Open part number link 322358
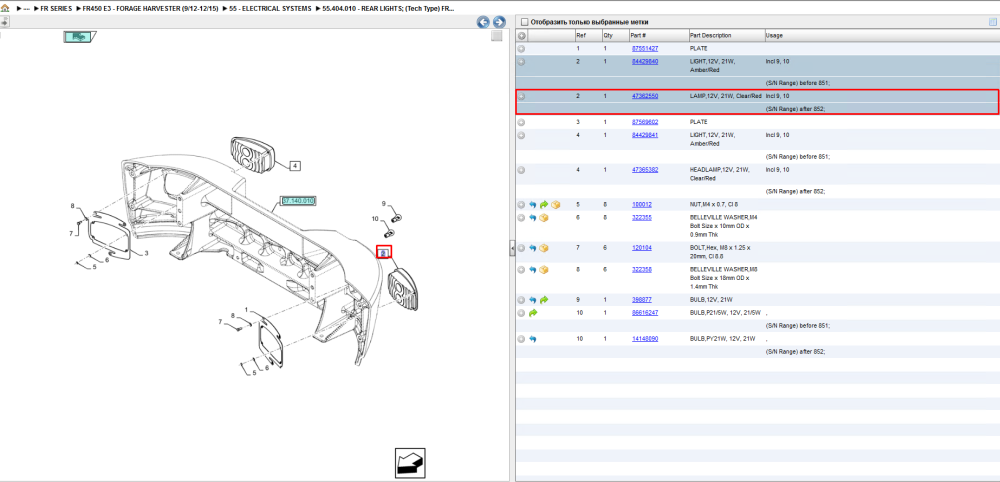The image size is (1000, 482). click(642, 270)
